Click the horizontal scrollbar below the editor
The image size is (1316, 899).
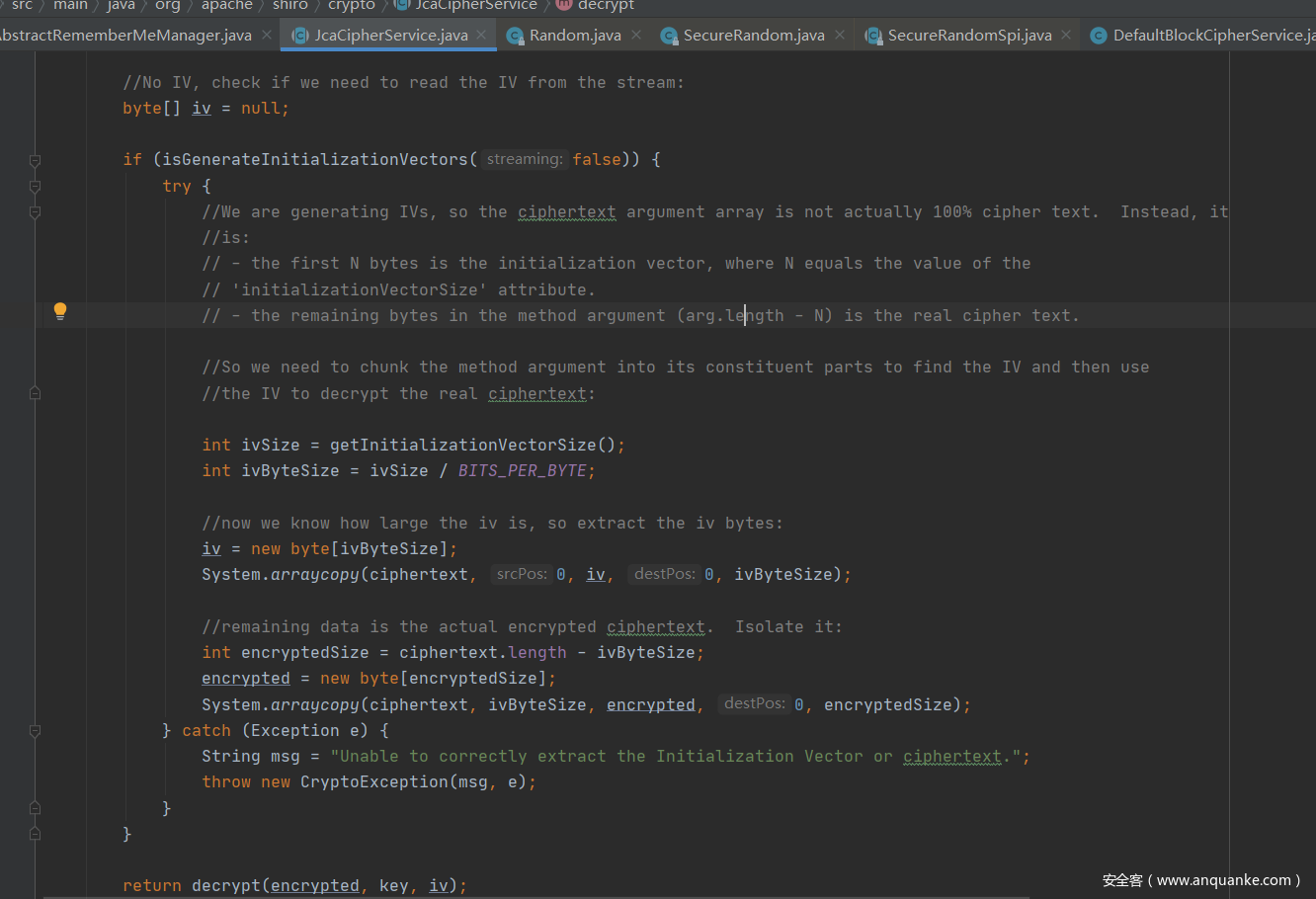[534, 896]
